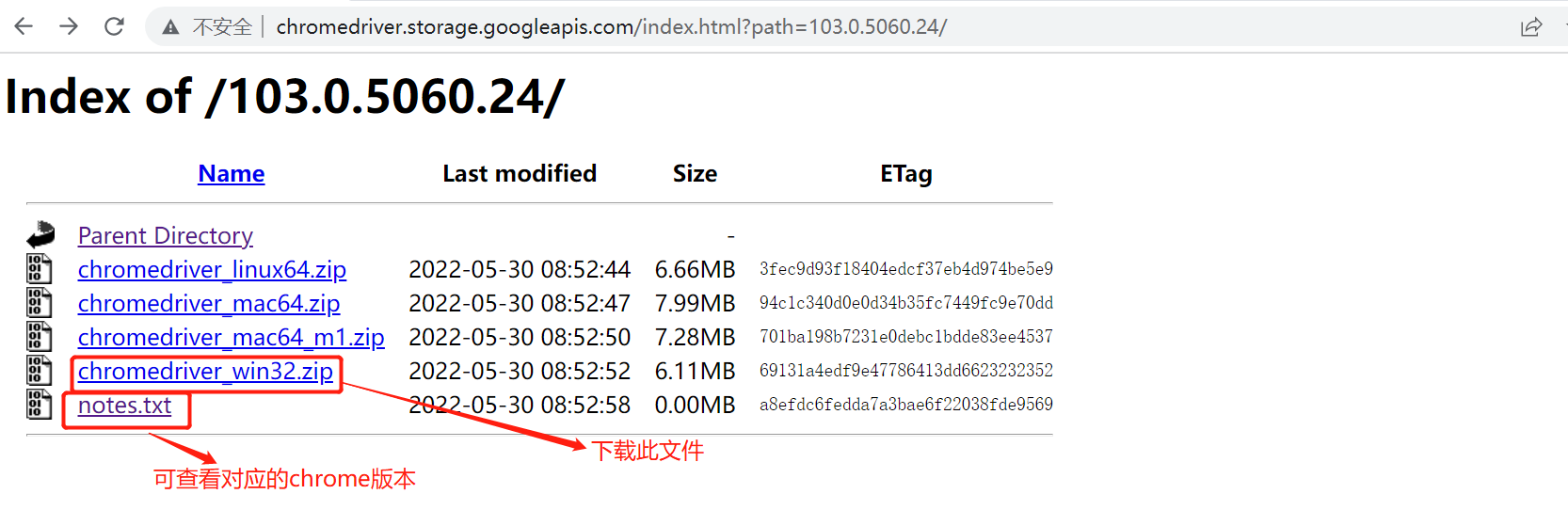Click the file icon beside notes.txt
Screen dimensions: 1568x526
(x=39, y=405)
